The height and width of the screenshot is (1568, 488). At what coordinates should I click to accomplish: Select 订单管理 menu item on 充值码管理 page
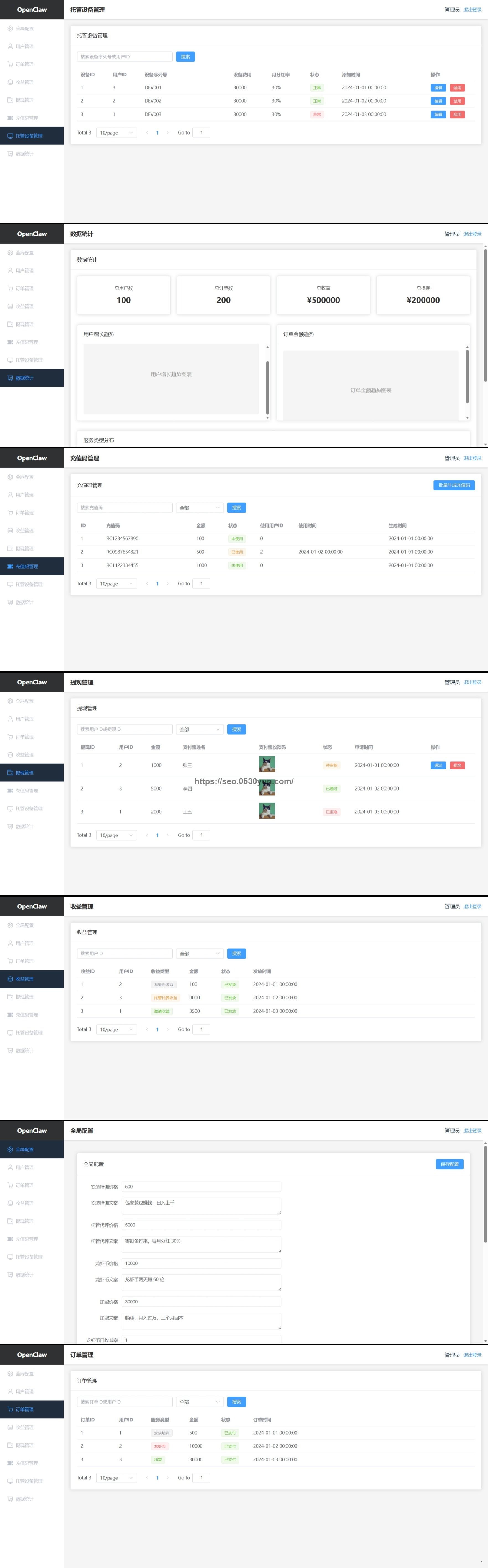[32, 513]
